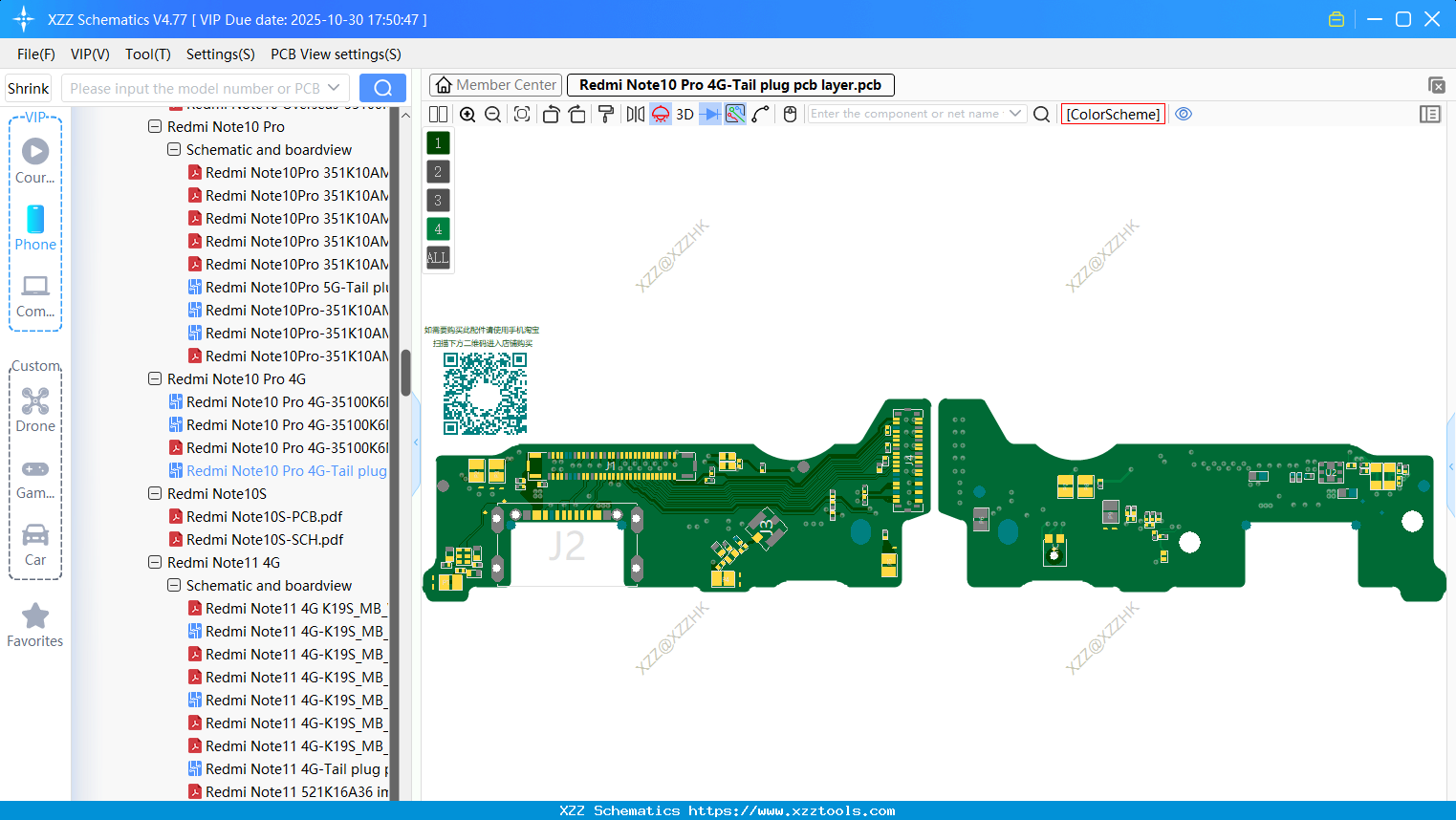Rotate the PCB view clockwise
Screen dimensions: 1456x820
point(577,114)
